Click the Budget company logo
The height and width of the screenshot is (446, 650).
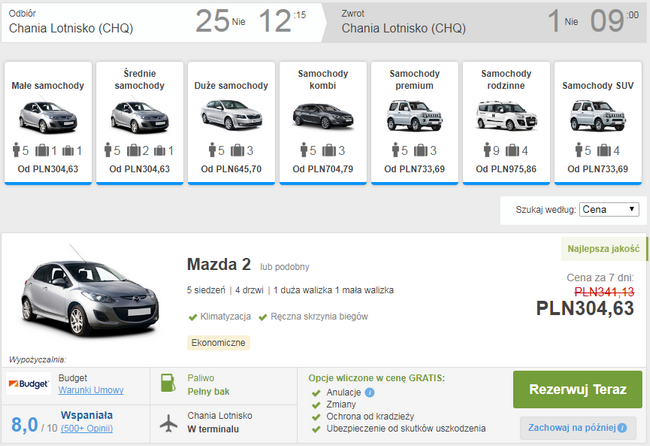tap(29, 384)
